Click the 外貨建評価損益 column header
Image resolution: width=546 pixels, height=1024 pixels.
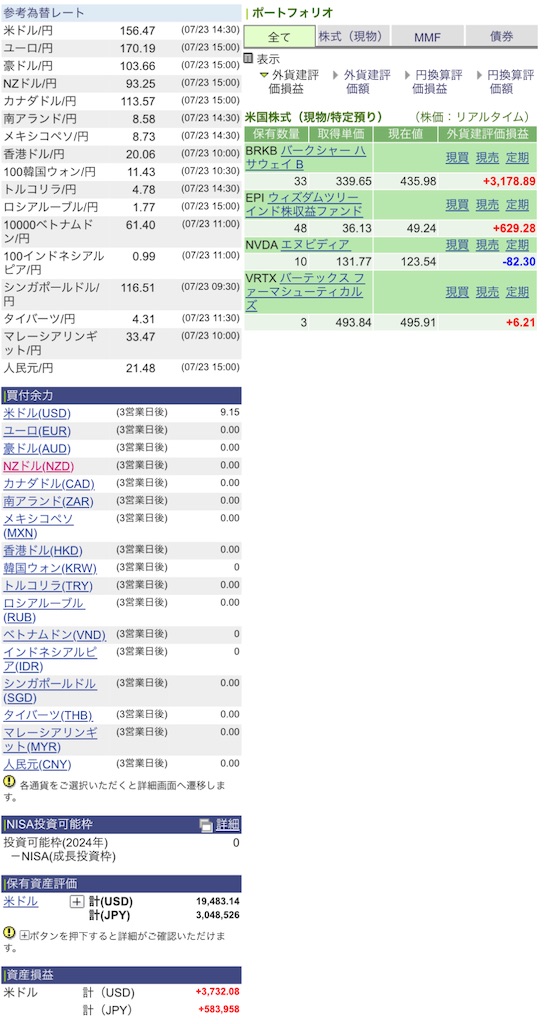point(488,134)
